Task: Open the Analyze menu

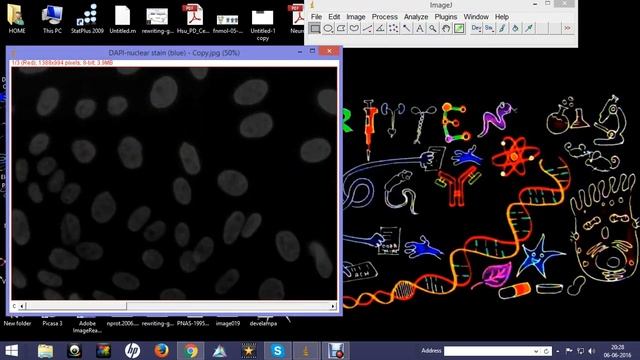Action: tap(416, 17)
